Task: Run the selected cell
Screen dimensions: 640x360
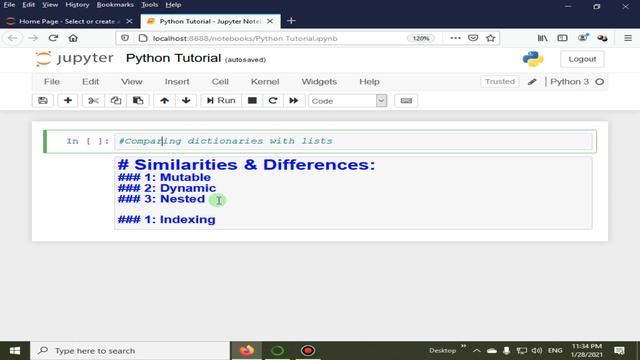Action: click(x=221, y=100)
